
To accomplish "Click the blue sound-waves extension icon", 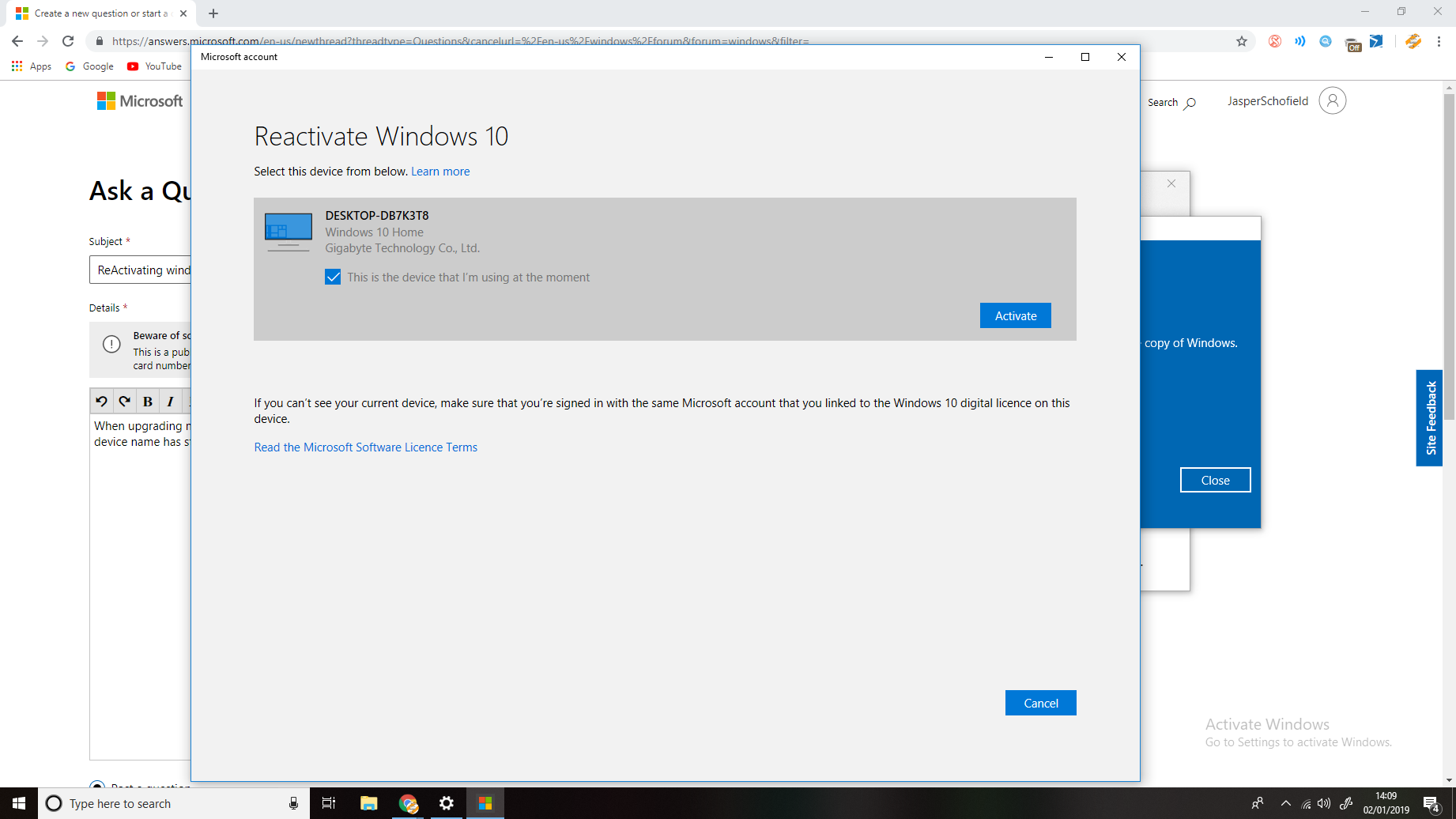I will [1300, 41].
